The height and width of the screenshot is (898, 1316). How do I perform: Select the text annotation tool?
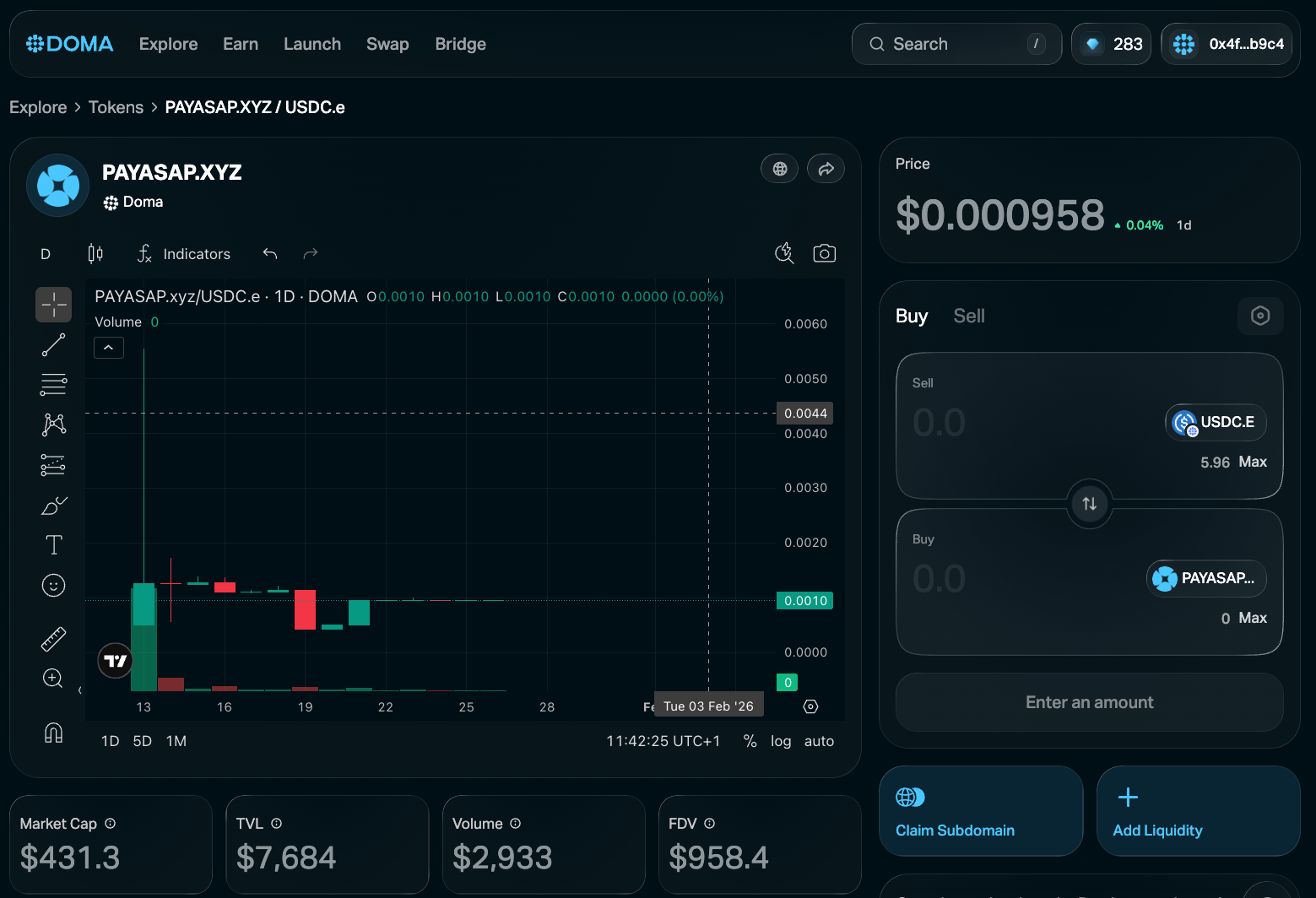tap(53, 545)
